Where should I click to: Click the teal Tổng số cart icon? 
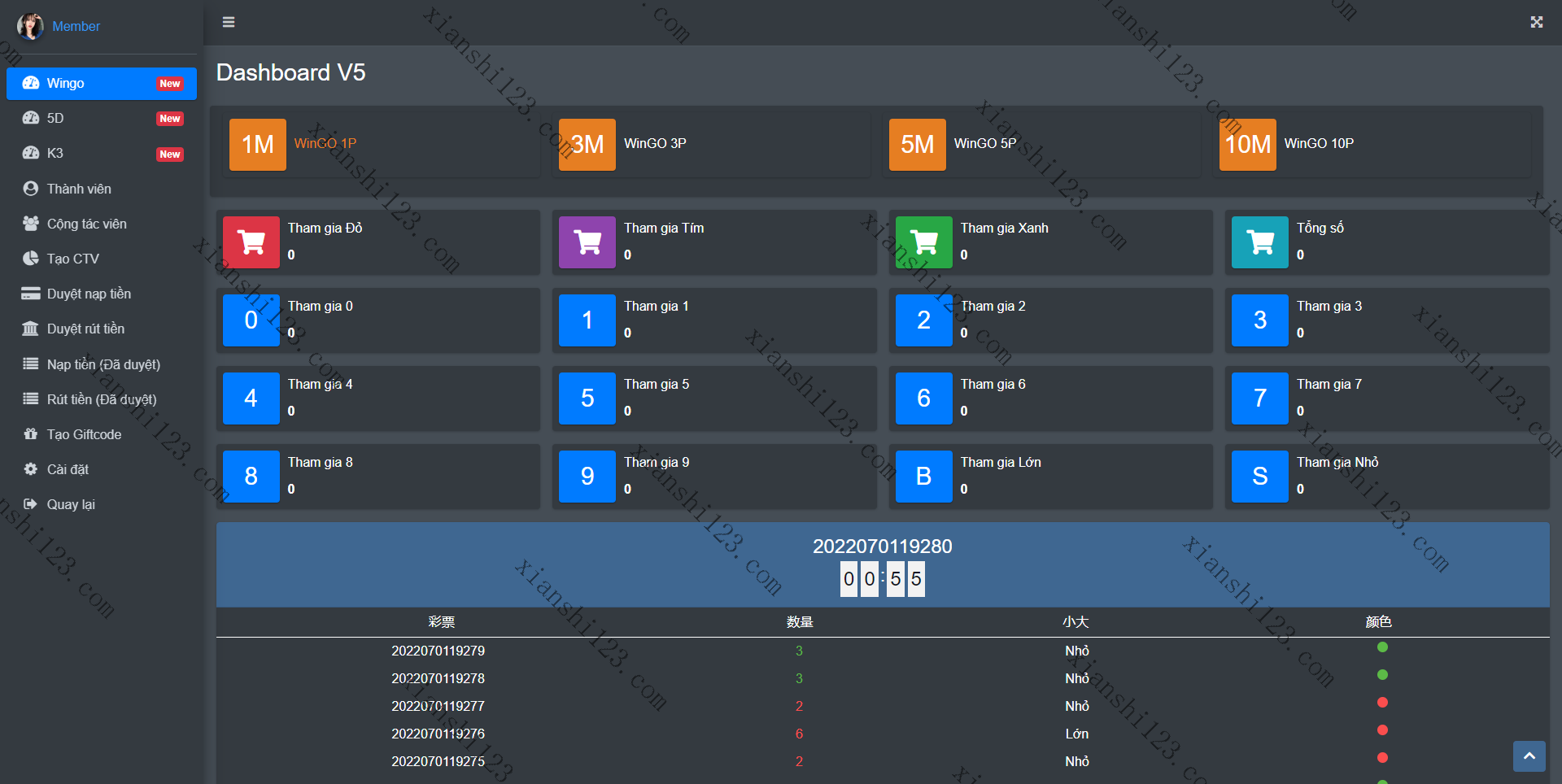coord(1260,242)
